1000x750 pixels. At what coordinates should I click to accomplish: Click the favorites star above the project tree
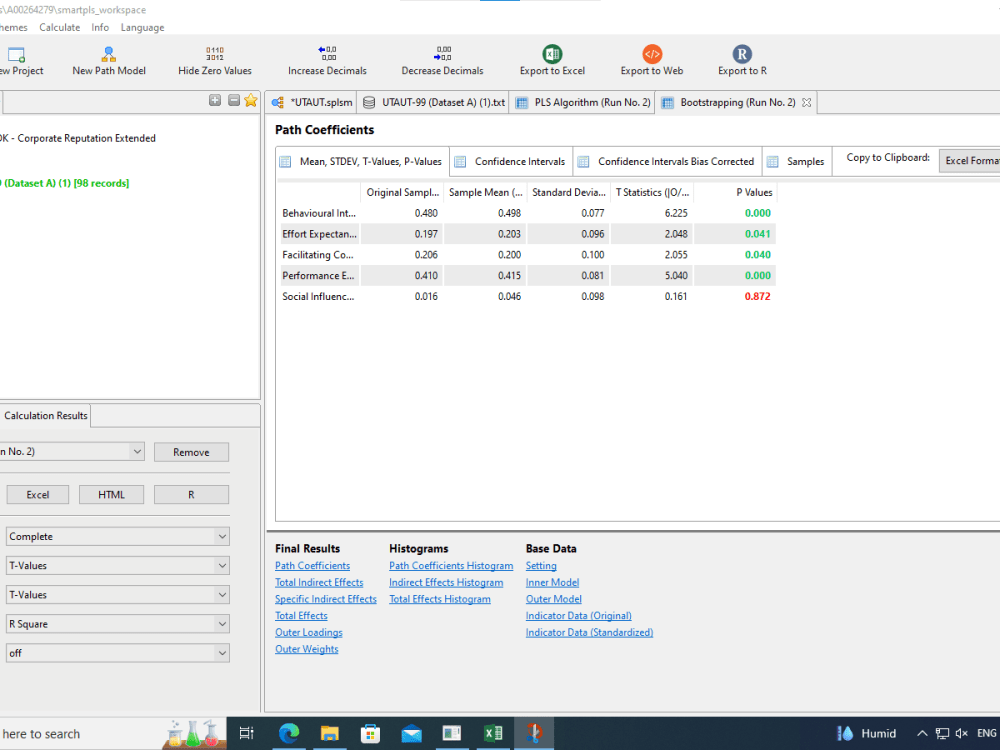tap(250, 101)
